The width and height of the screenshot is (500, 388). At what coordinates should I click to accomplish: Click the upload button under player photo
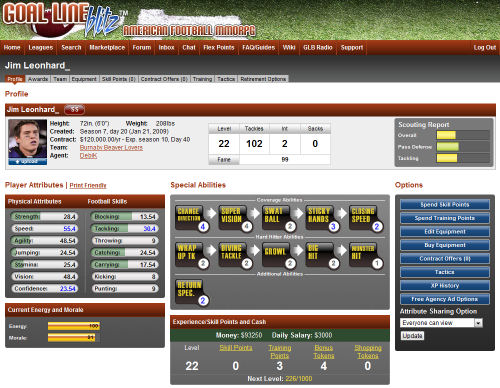click(28, 162)
